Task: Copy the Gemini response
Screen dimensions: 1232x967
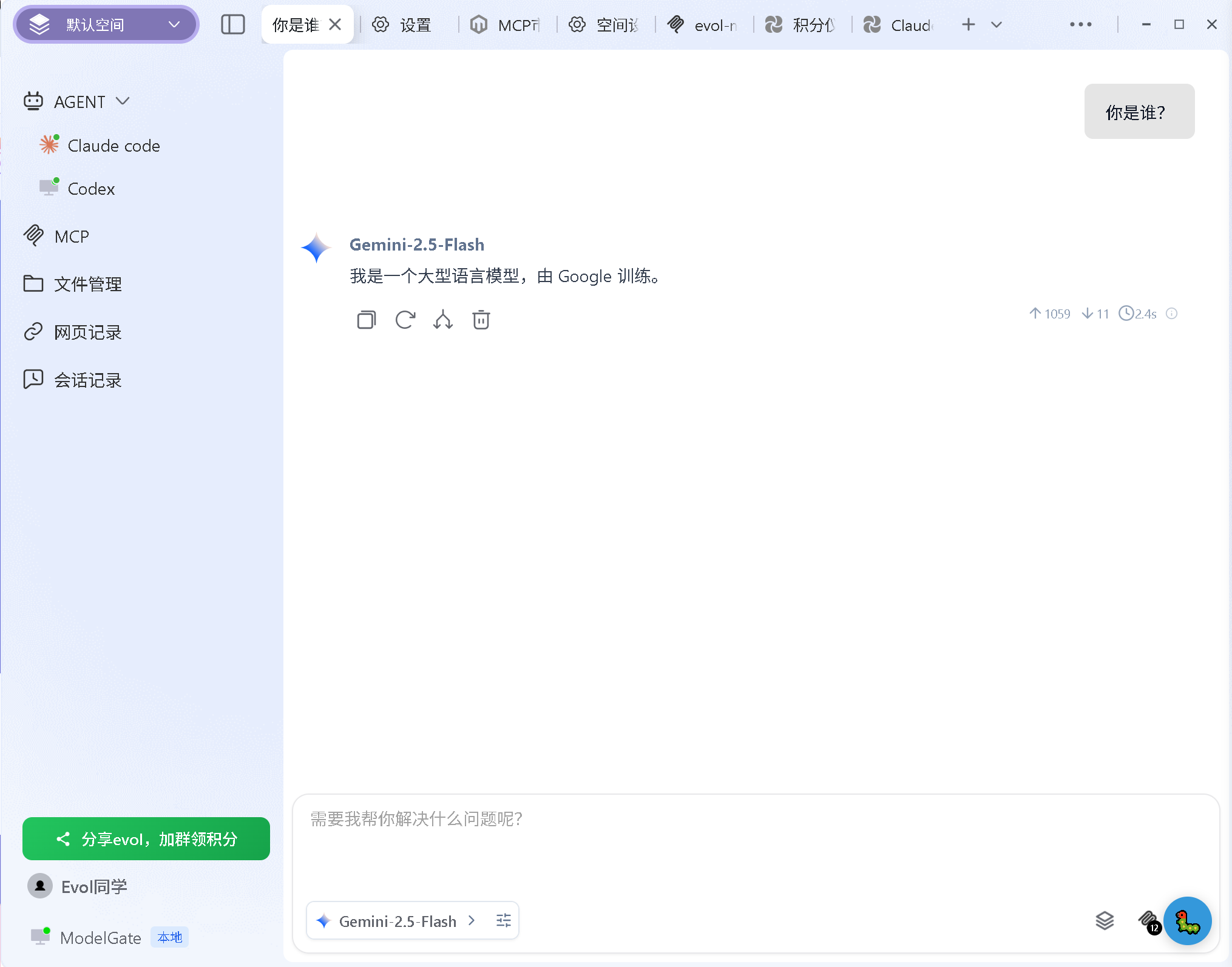Action: coord(366,320)
